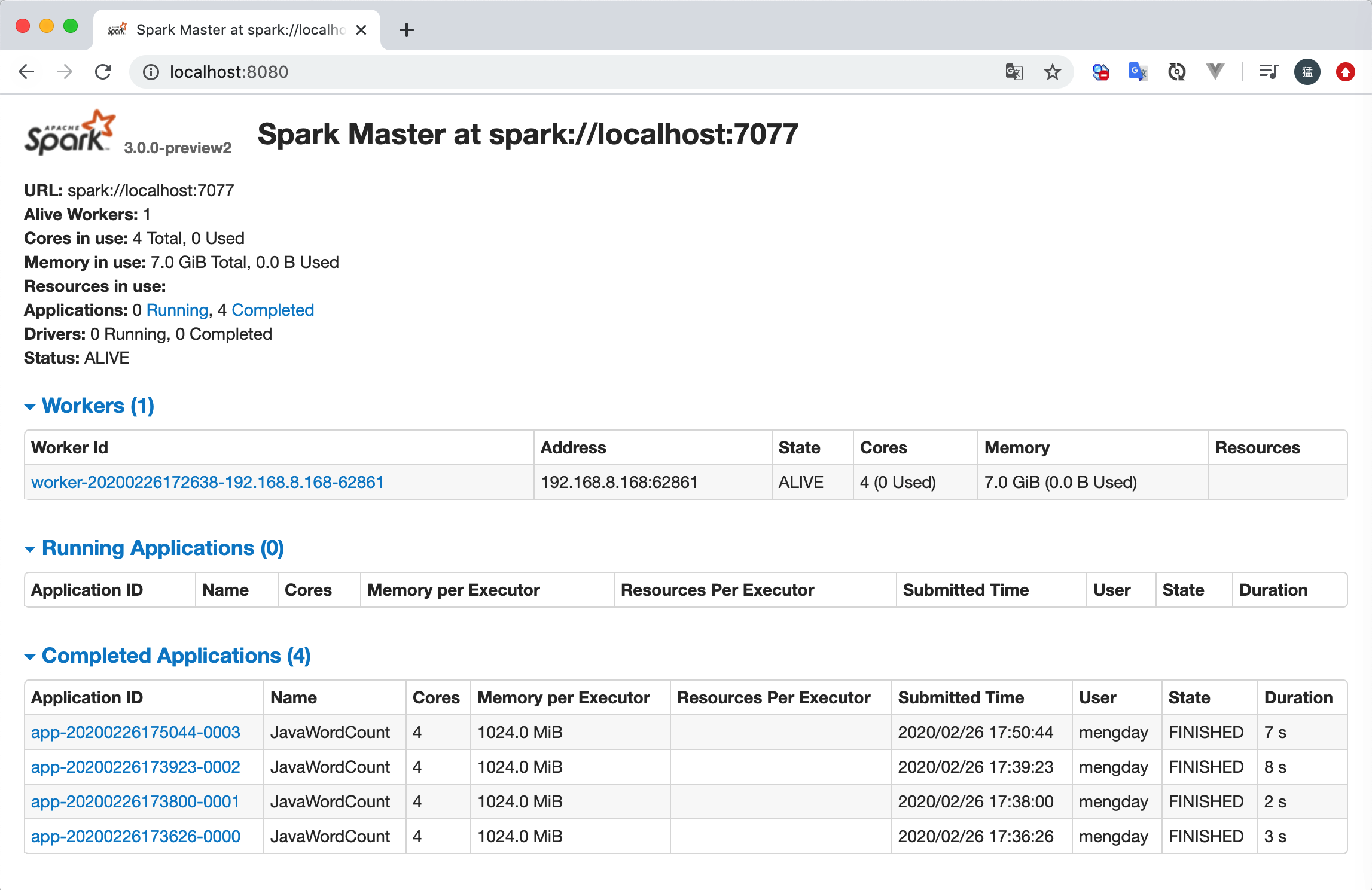1372x890 pixels.
Task: Open app-20200226173626-0000 application link
Action: pos(135,836)
